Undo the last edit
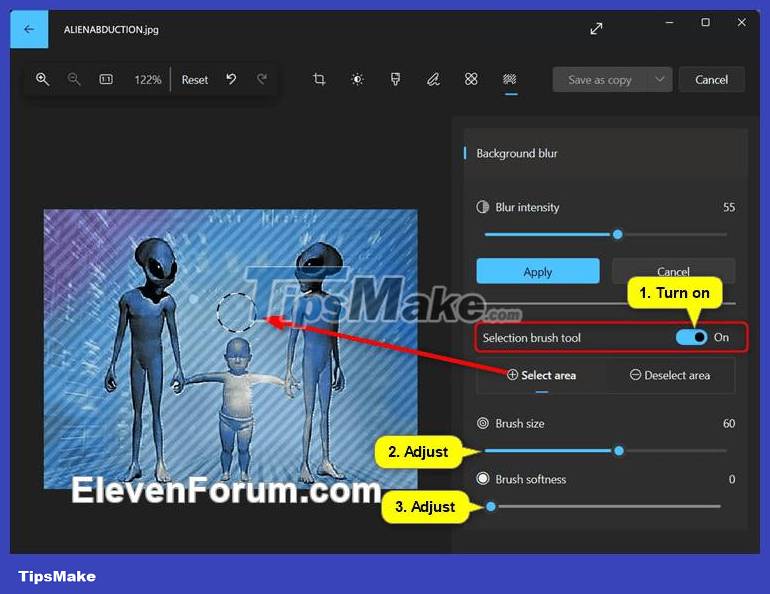Image resolution: width=770 pixels, height=594 pixels. [x=231, y=79]
